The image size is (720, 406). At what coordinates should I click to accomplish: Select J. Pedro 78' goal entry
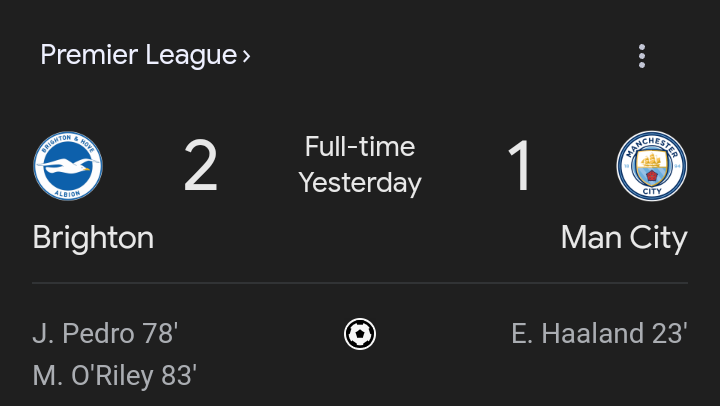pyautogui.click(x=106, y=333)
